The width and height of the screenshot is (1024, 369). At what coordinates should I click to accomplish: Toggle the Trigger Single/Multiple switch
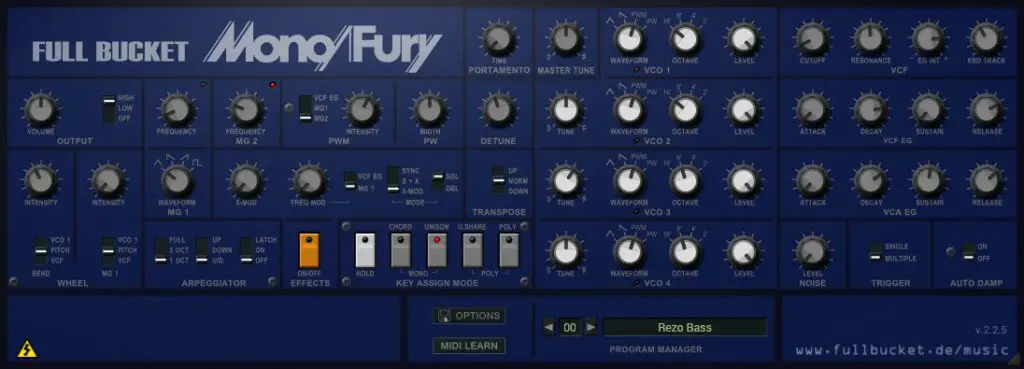click(x=875, y=253)
